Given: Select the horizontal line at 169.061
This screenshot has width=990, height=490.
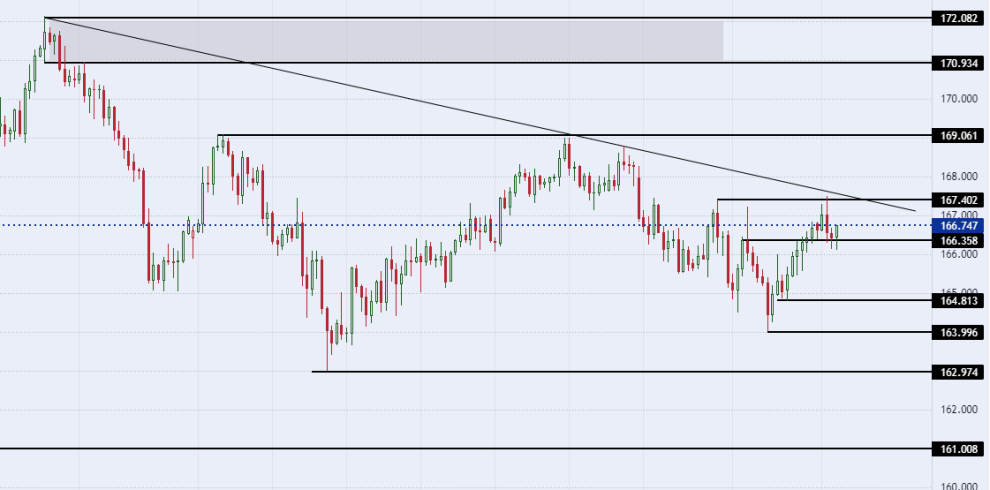Looking at the screenshot, I should tap(500, 135).
